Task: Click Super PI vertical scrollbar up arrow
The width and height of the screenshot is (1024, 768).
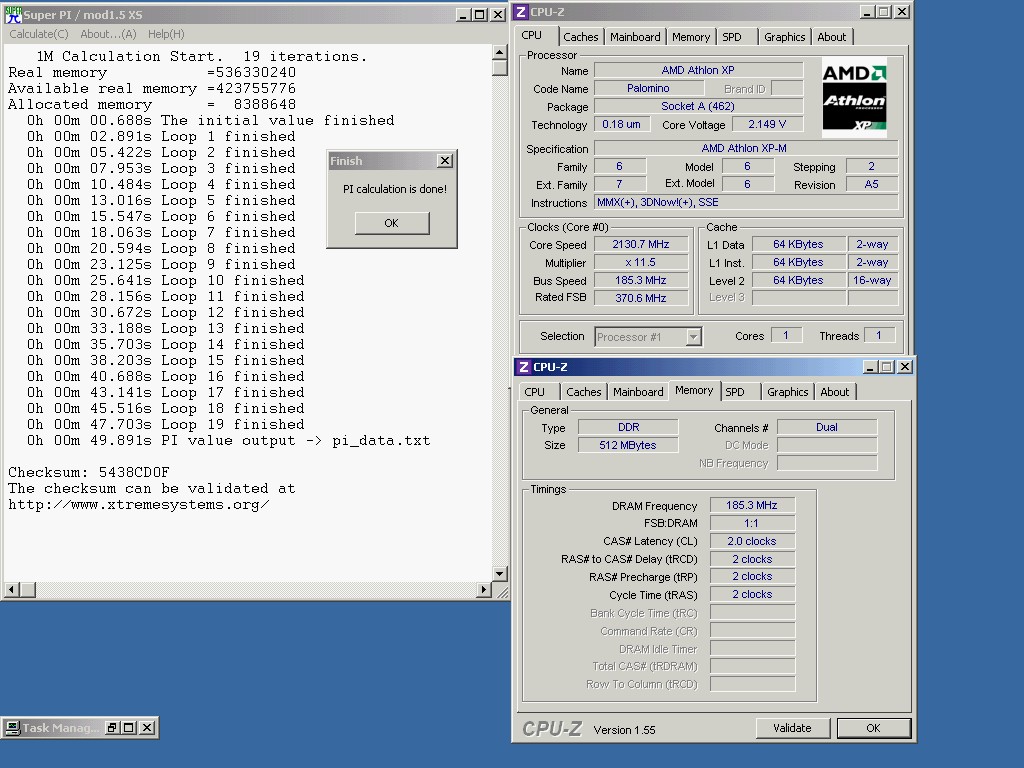Action: click(500, 52)
